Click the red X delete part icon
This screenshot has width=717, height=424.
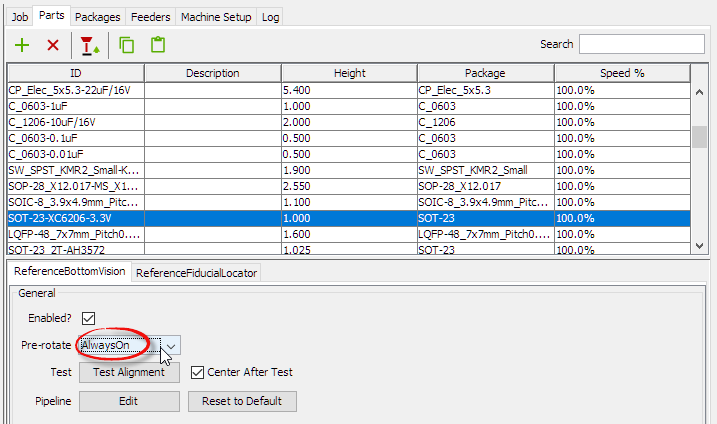coord(53,45)
